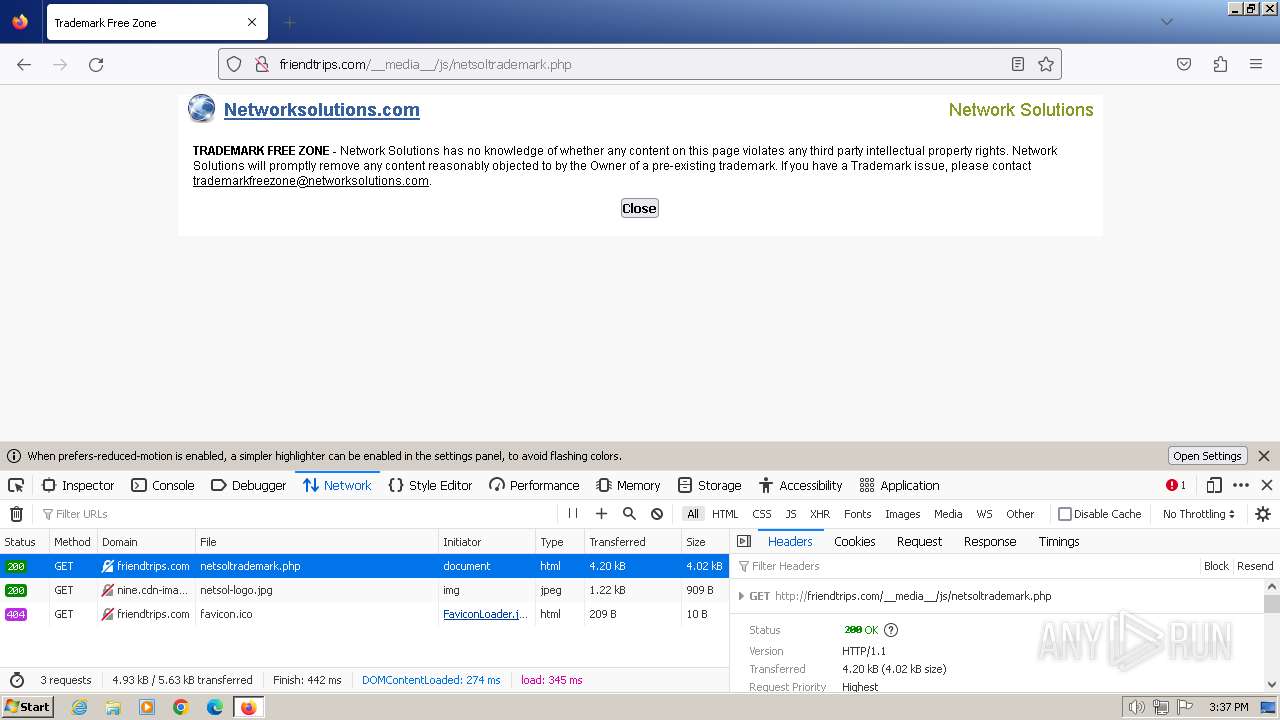Save page to Pocket
This screenshot has width=1280, height=720.
[x=1184, y=64]
